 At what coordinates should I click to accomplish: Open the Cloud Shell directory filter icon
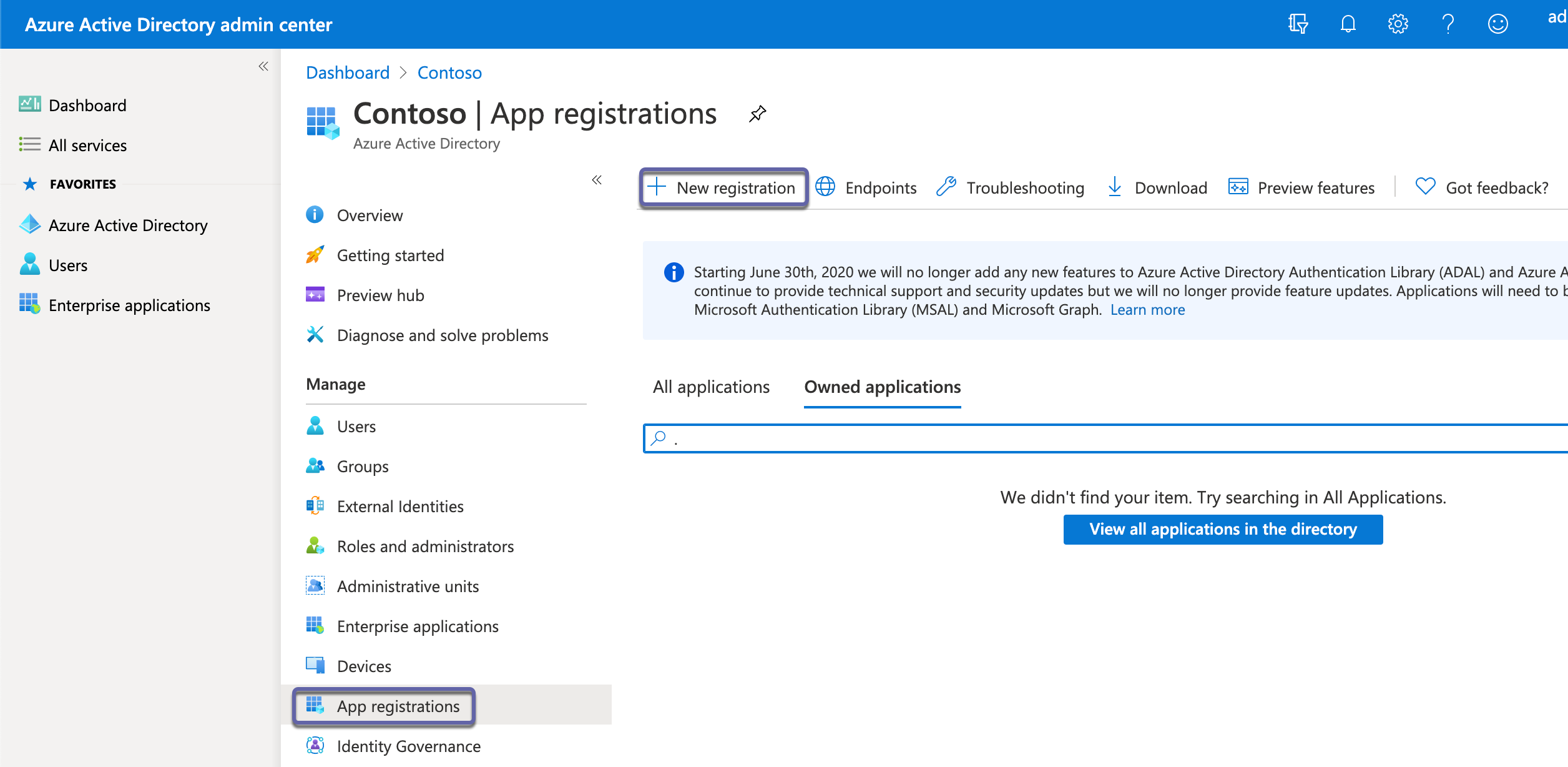[1298, 24]
